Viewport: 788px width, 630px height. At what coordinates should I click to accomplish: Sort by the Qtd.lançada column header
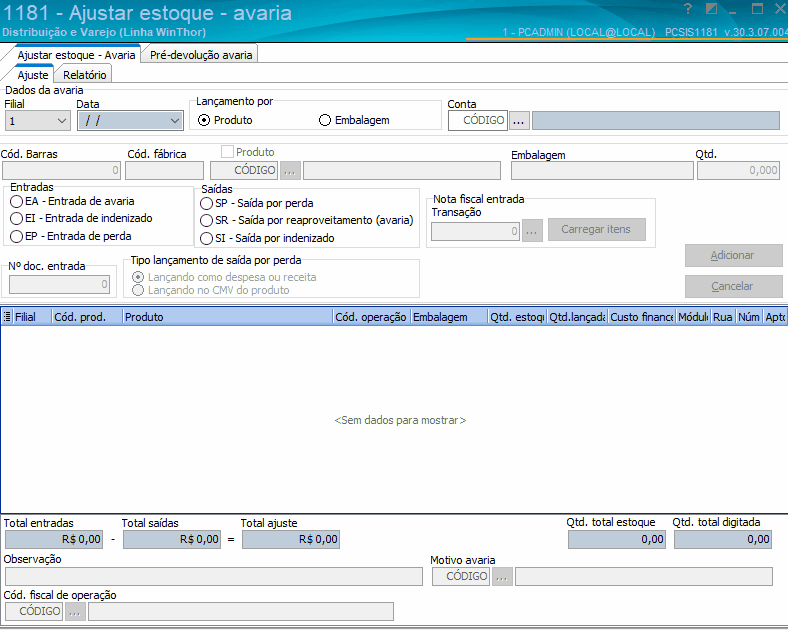point(577,317)
